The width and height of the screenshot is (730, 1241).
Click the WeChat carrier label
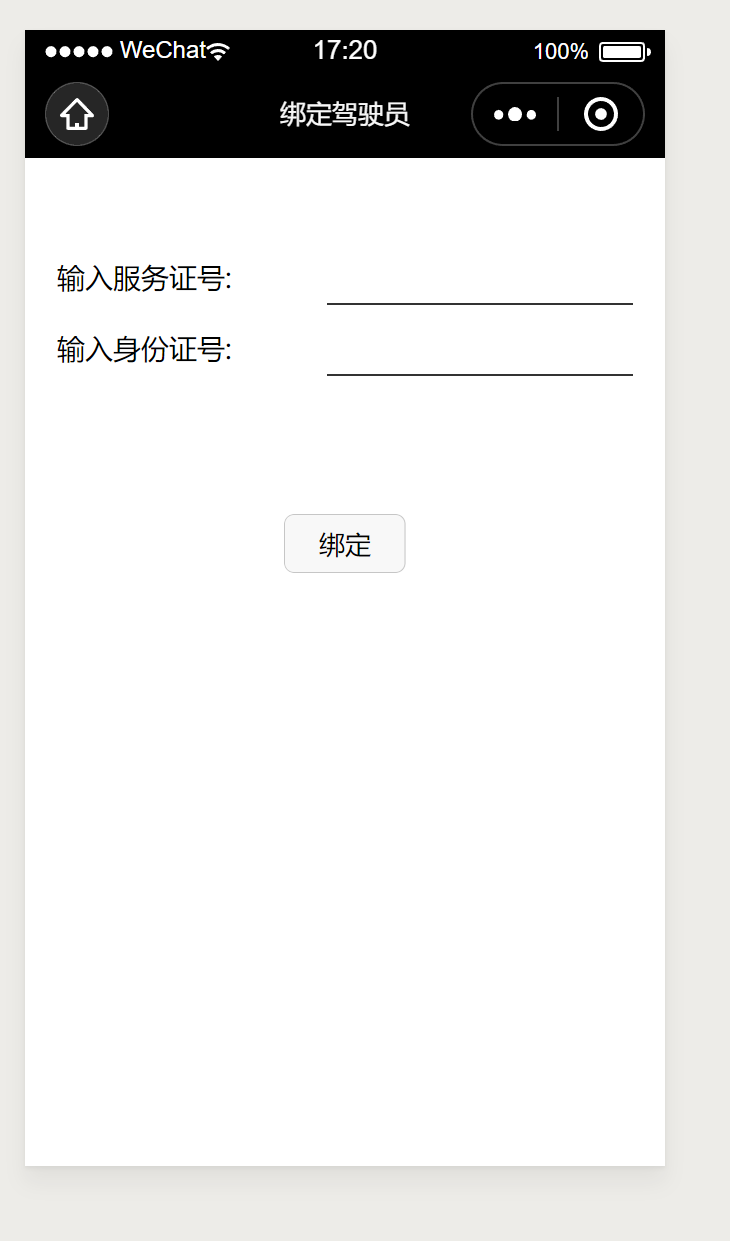[163, 50]
